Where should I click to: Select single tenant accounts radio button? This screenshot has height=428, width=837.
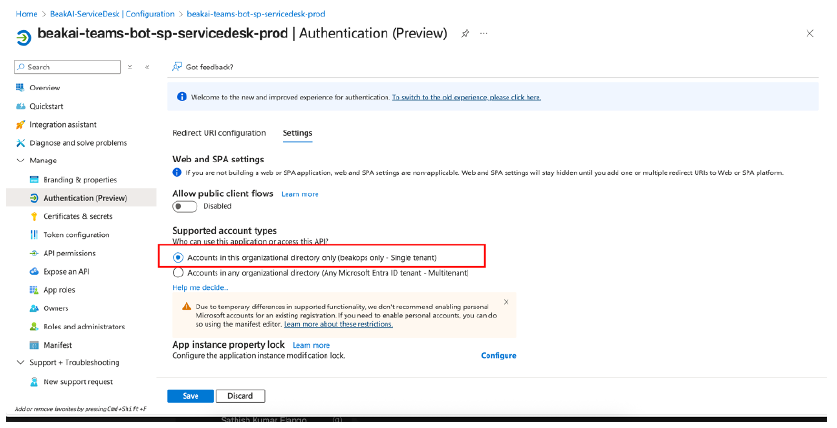(178, 258)
